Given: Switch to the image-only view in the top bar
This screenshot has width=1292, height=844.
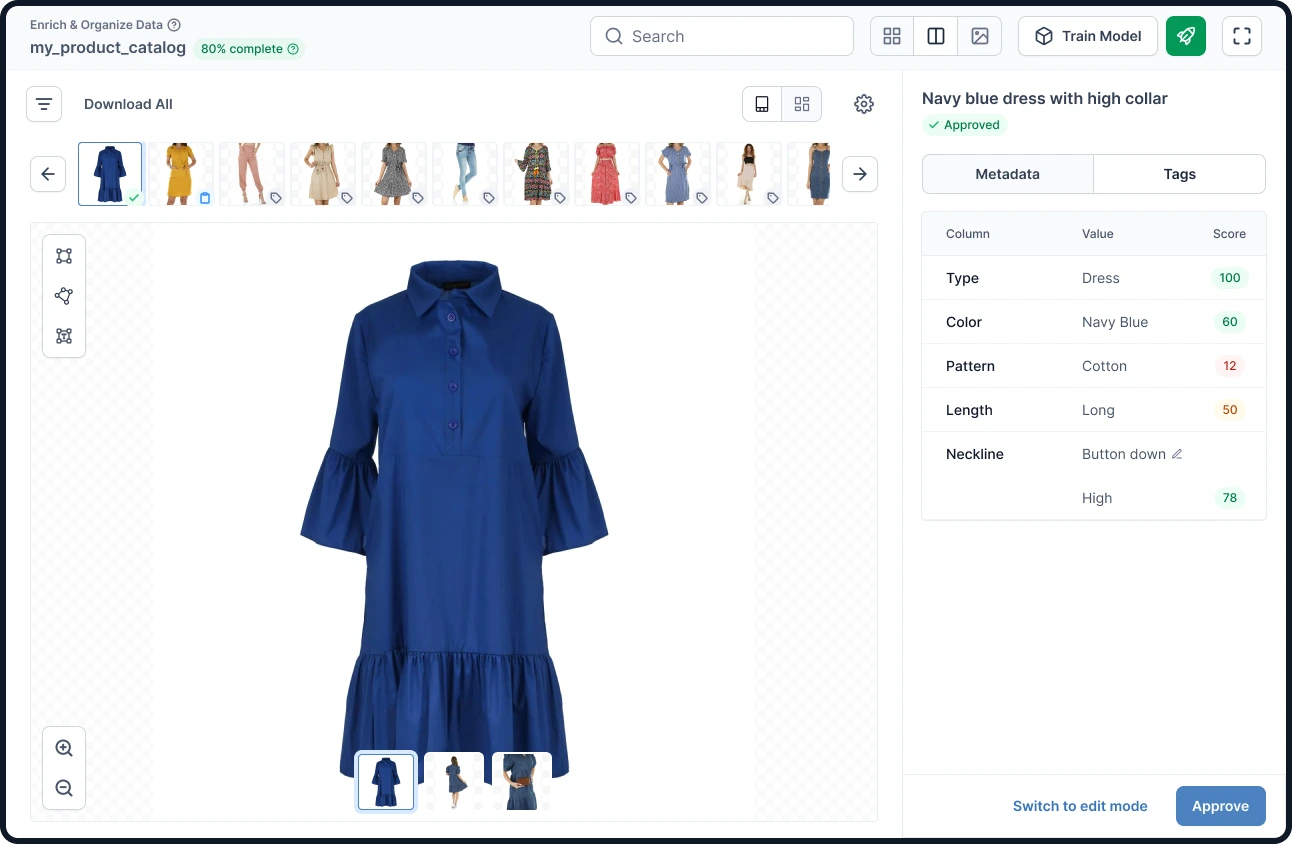Looking at the screenshot, I should 980,36.
